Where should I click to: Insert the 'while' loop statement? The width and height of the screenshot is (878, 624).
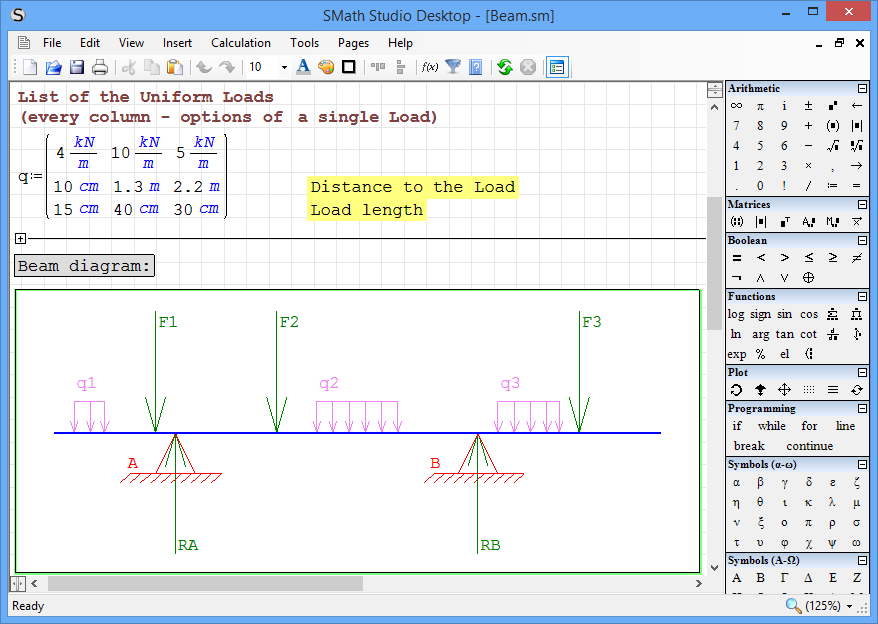click(772, 426)
